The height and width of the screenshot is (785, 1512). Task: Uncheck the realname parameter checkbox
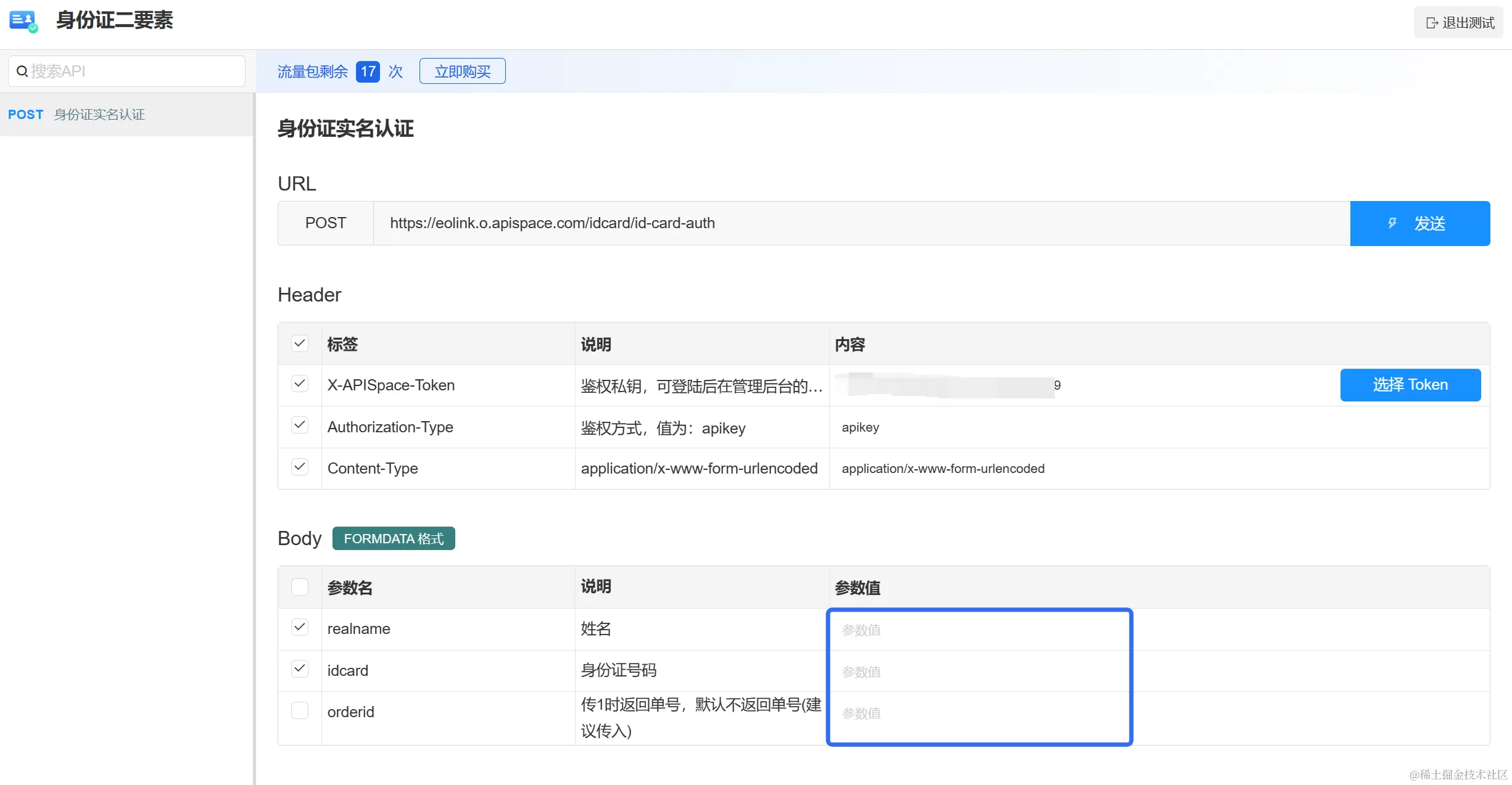pos(300,627)
